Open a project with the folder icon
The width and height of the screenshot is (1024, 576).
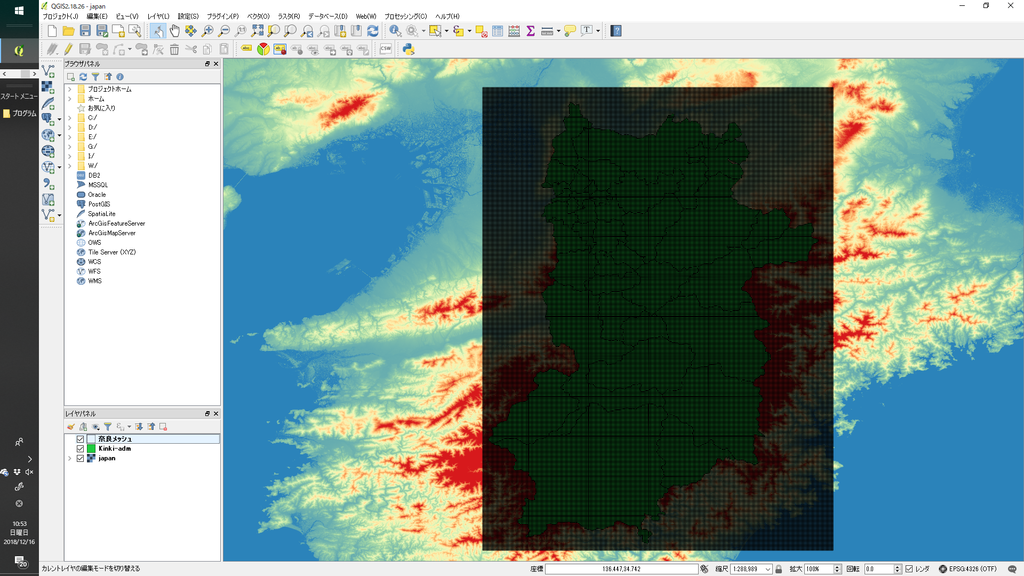point(69,31)
